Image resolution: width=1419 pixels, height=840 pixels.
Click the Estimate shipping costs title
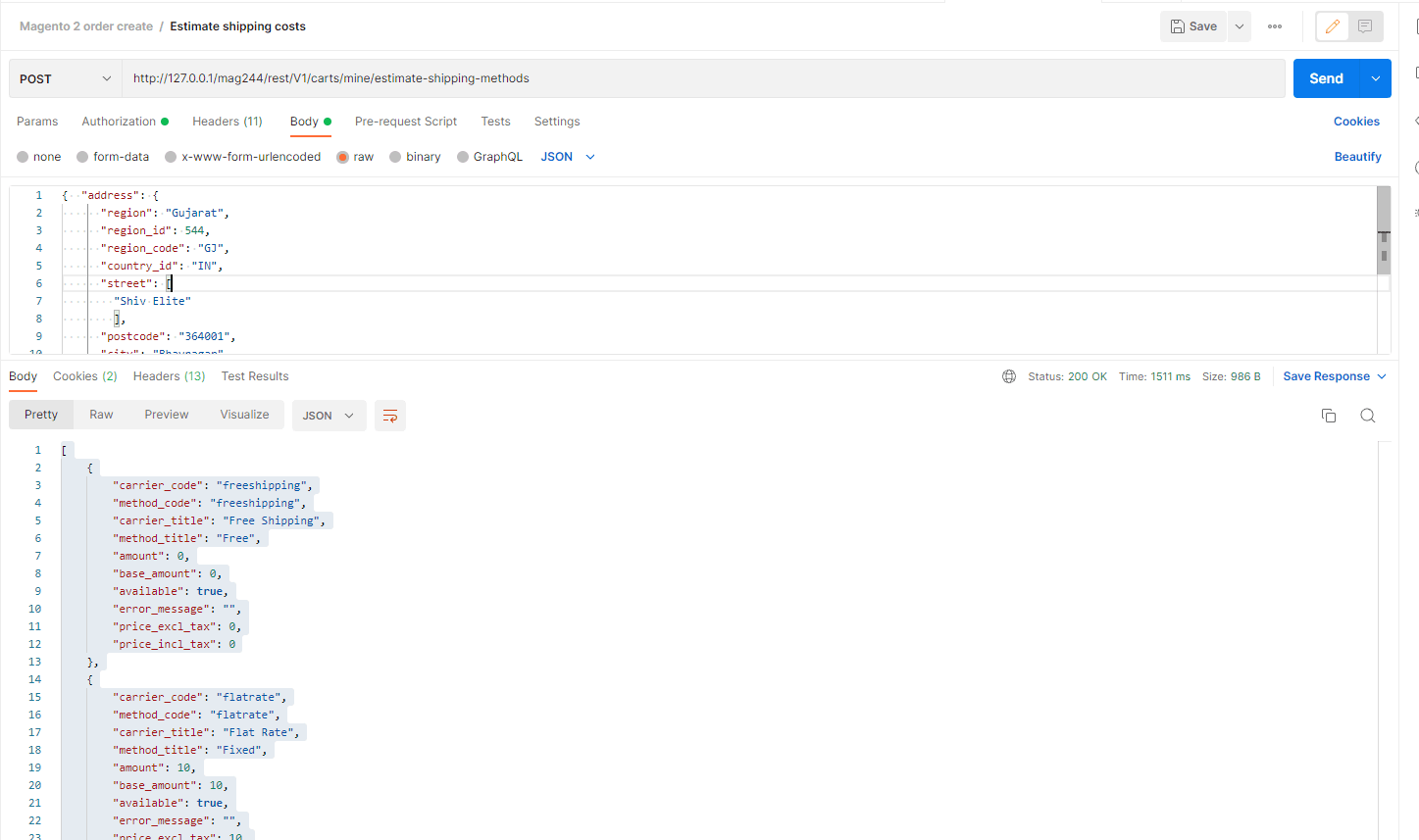(237, 26)
